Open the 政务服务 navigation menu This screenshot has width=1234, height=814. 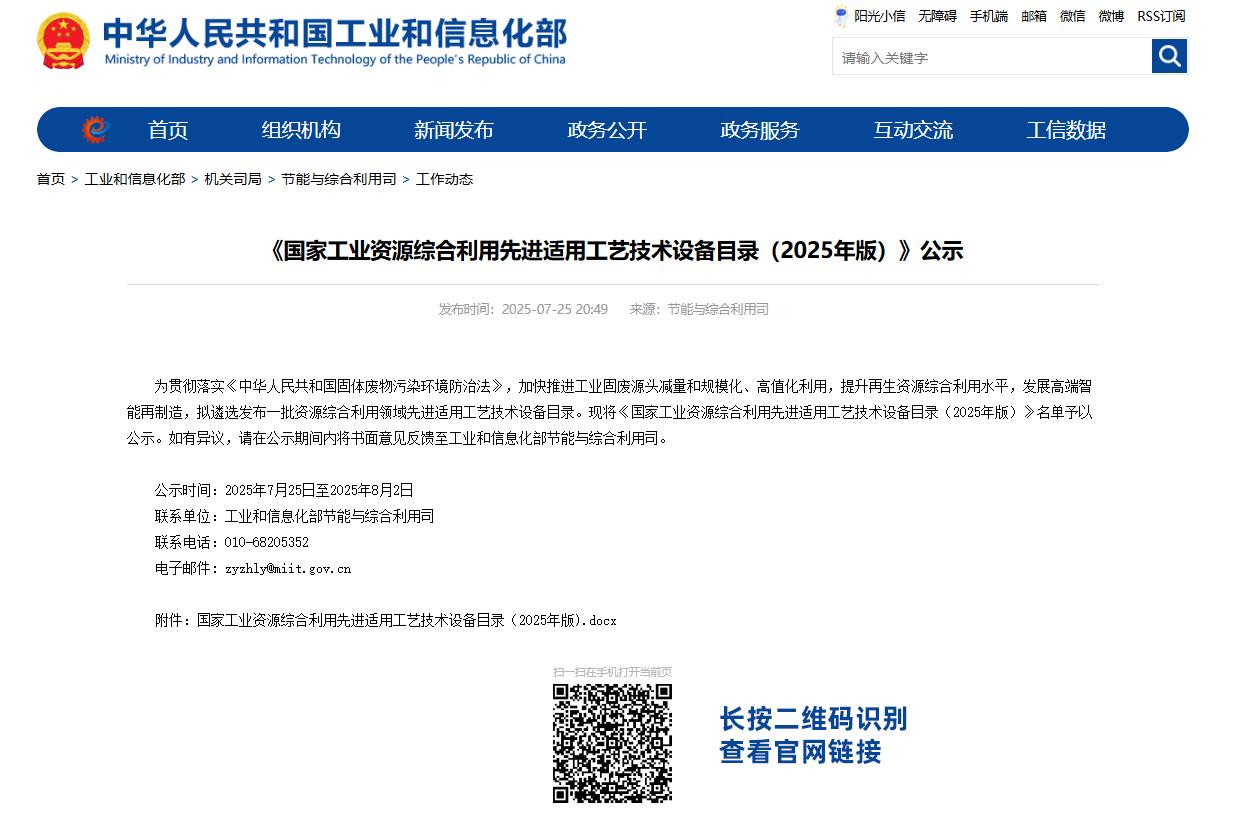click(x=760, y=130)
